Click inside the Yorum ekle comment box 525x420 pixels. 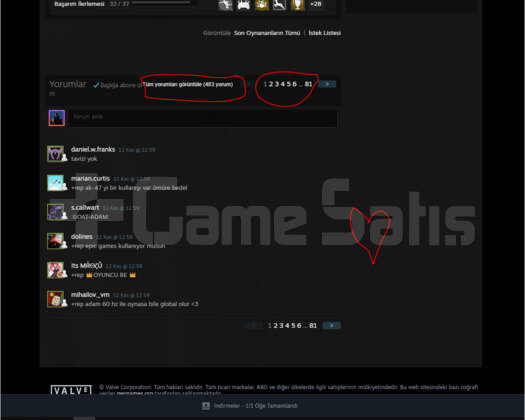click(203, 118)
